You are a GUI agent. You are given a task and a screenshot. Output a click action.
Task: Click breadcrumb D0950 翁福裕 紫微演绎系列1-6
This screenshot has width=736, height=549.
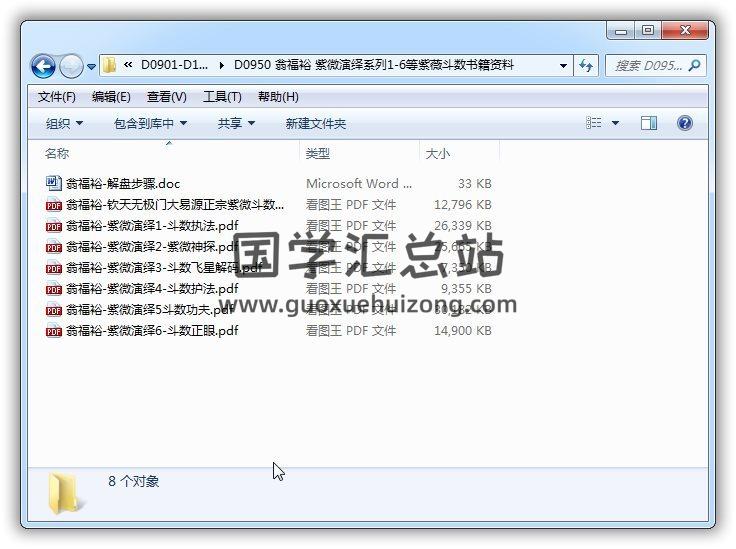click(374, 65)
